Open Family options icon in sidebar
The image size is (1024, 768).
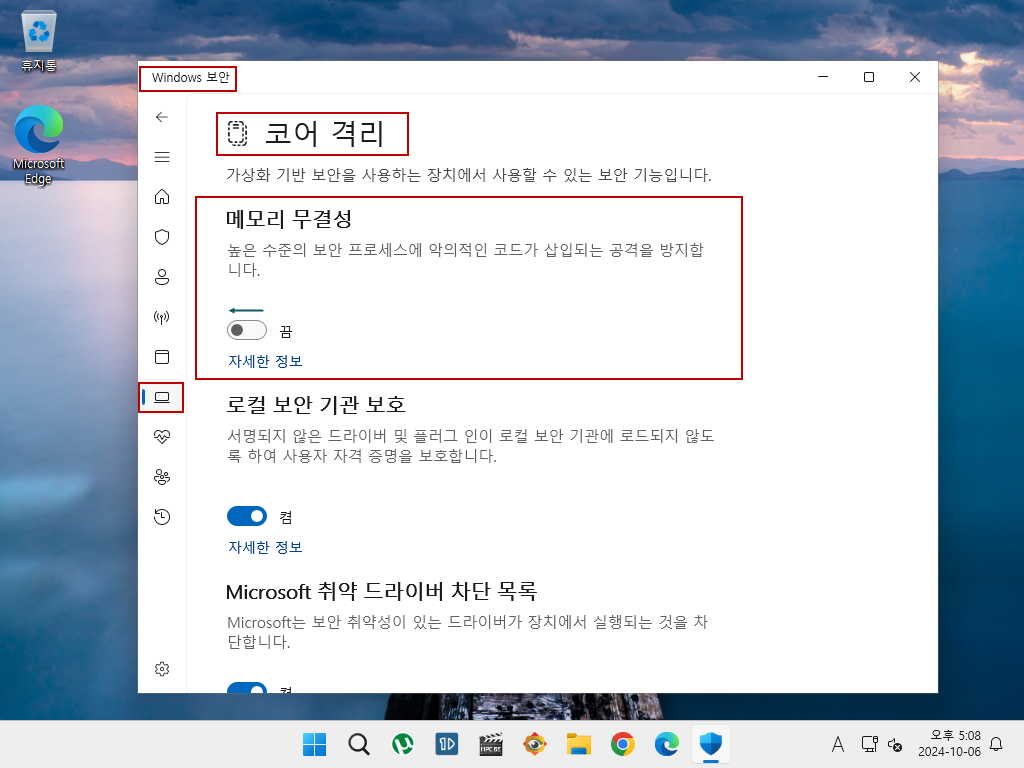coord(162,477)
